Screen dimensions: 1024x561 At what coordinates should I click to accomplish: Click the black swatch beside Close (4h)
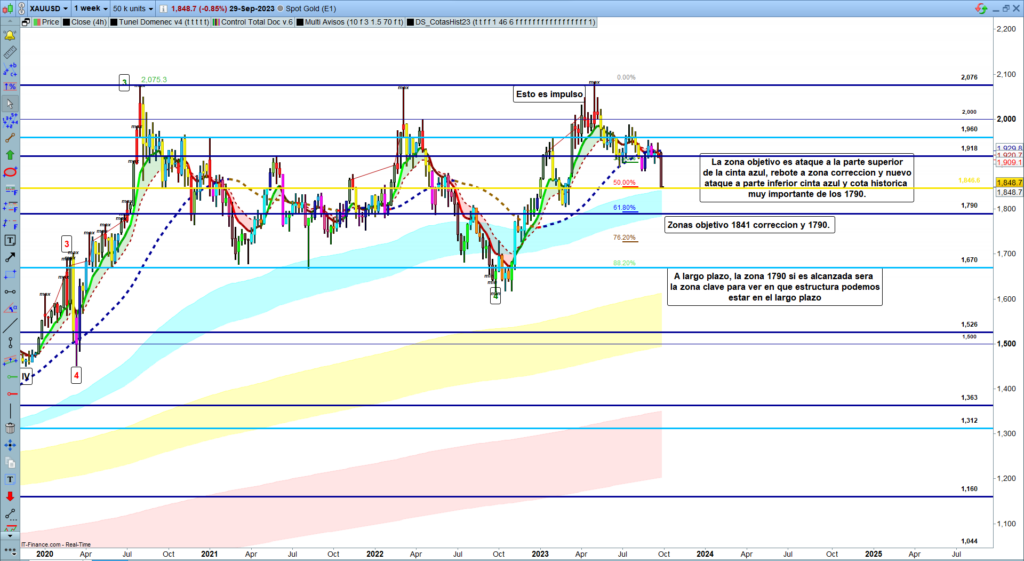[x=68, y=21]
